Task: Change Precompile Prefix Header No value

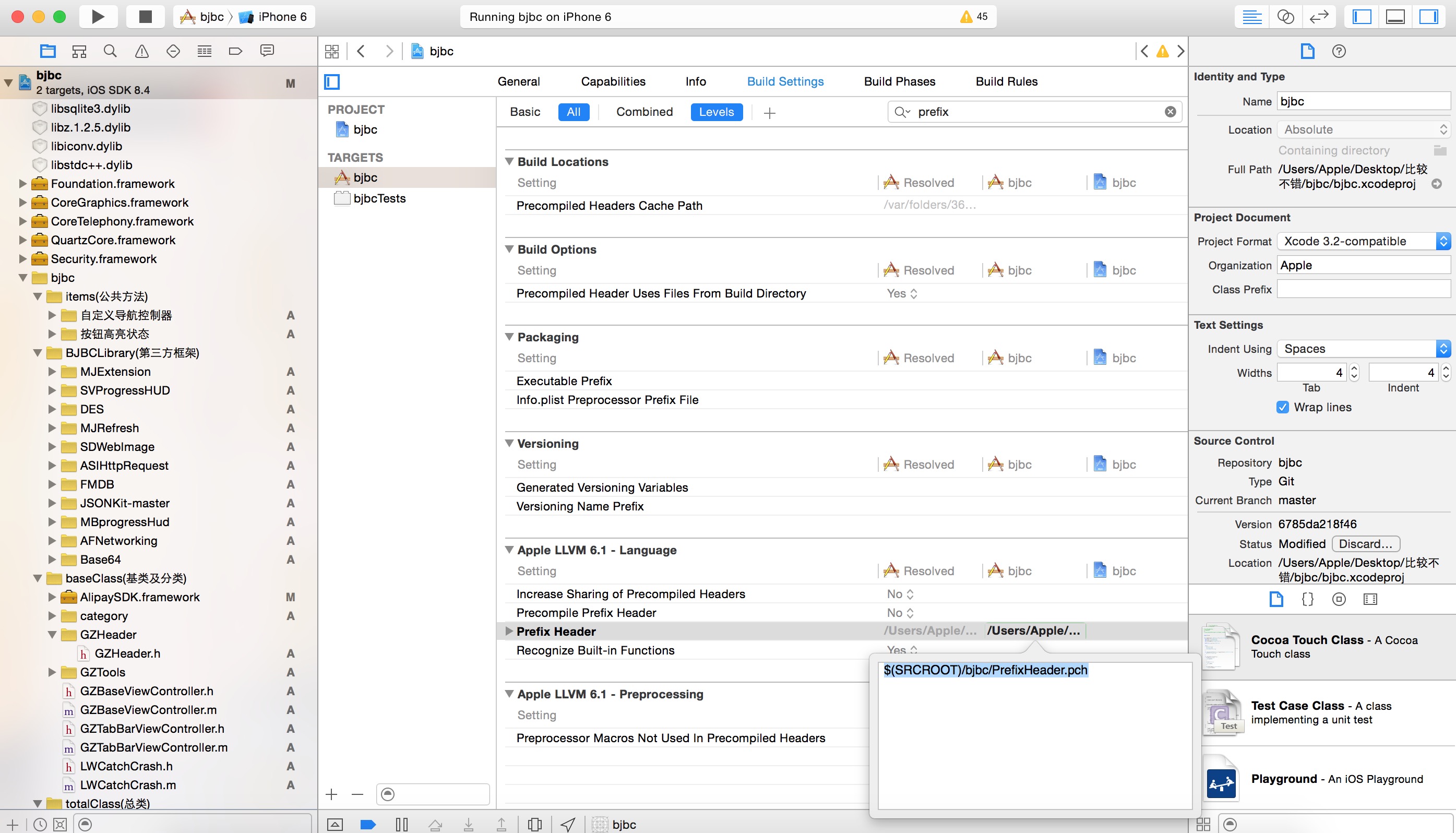Action: pos(900,613)
